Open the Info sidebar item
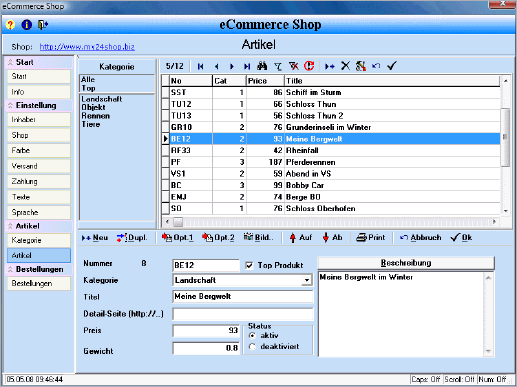The image size is (517, 387). pos(39,92)
